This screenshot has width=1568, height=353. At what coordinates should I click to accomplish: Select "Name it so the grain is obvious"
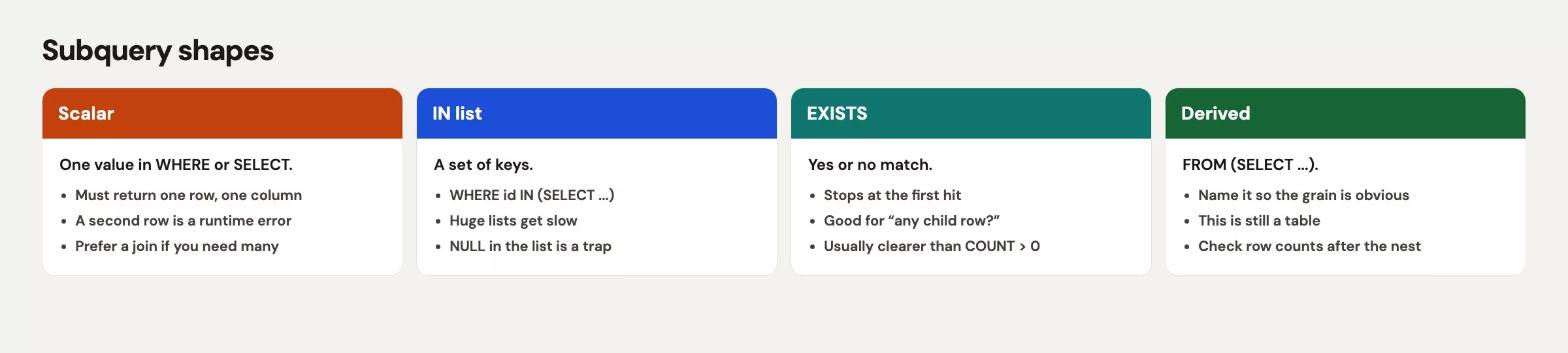coord(1303,195)
